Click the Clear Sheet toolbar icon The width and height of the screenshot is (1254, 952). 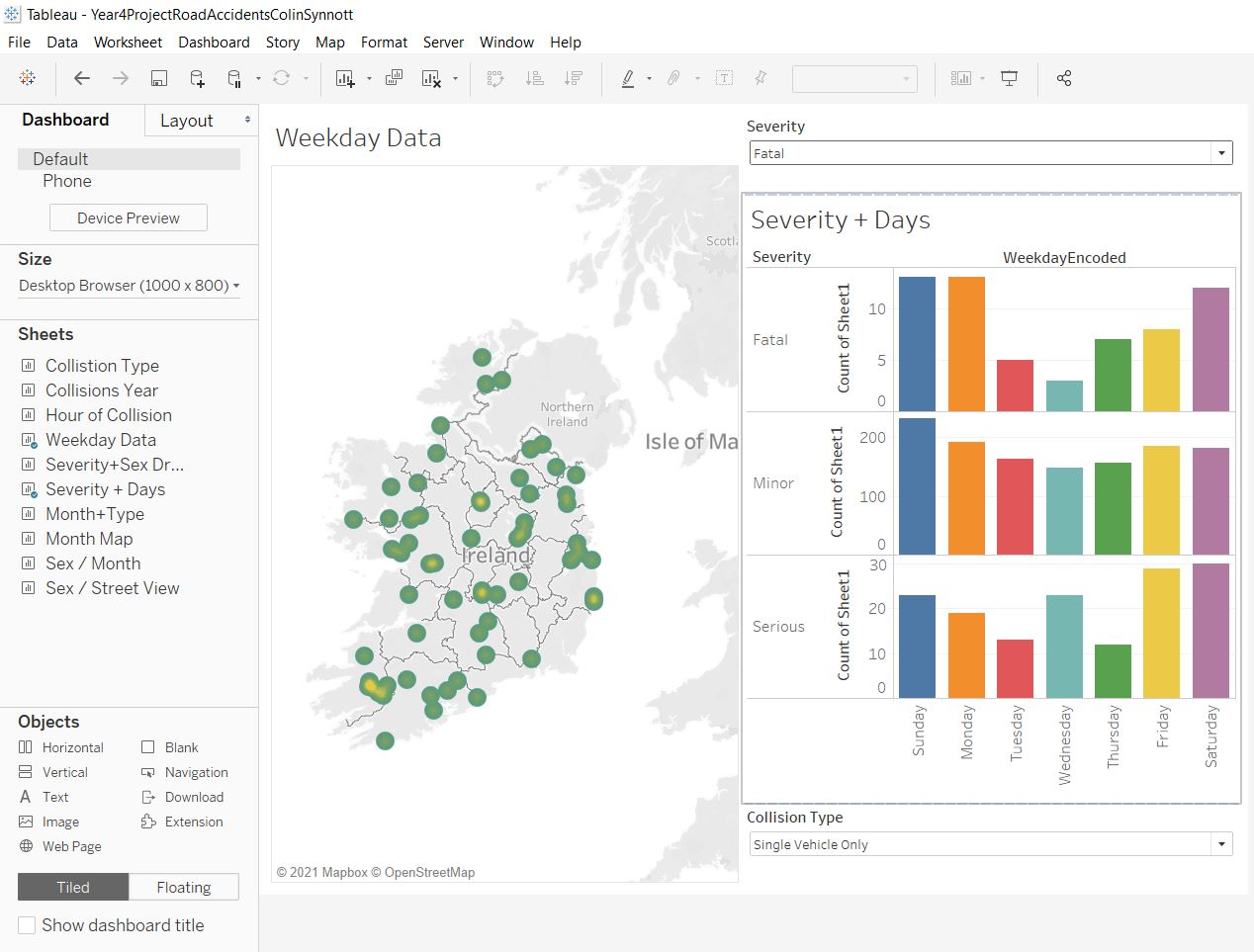pos(431,78)
